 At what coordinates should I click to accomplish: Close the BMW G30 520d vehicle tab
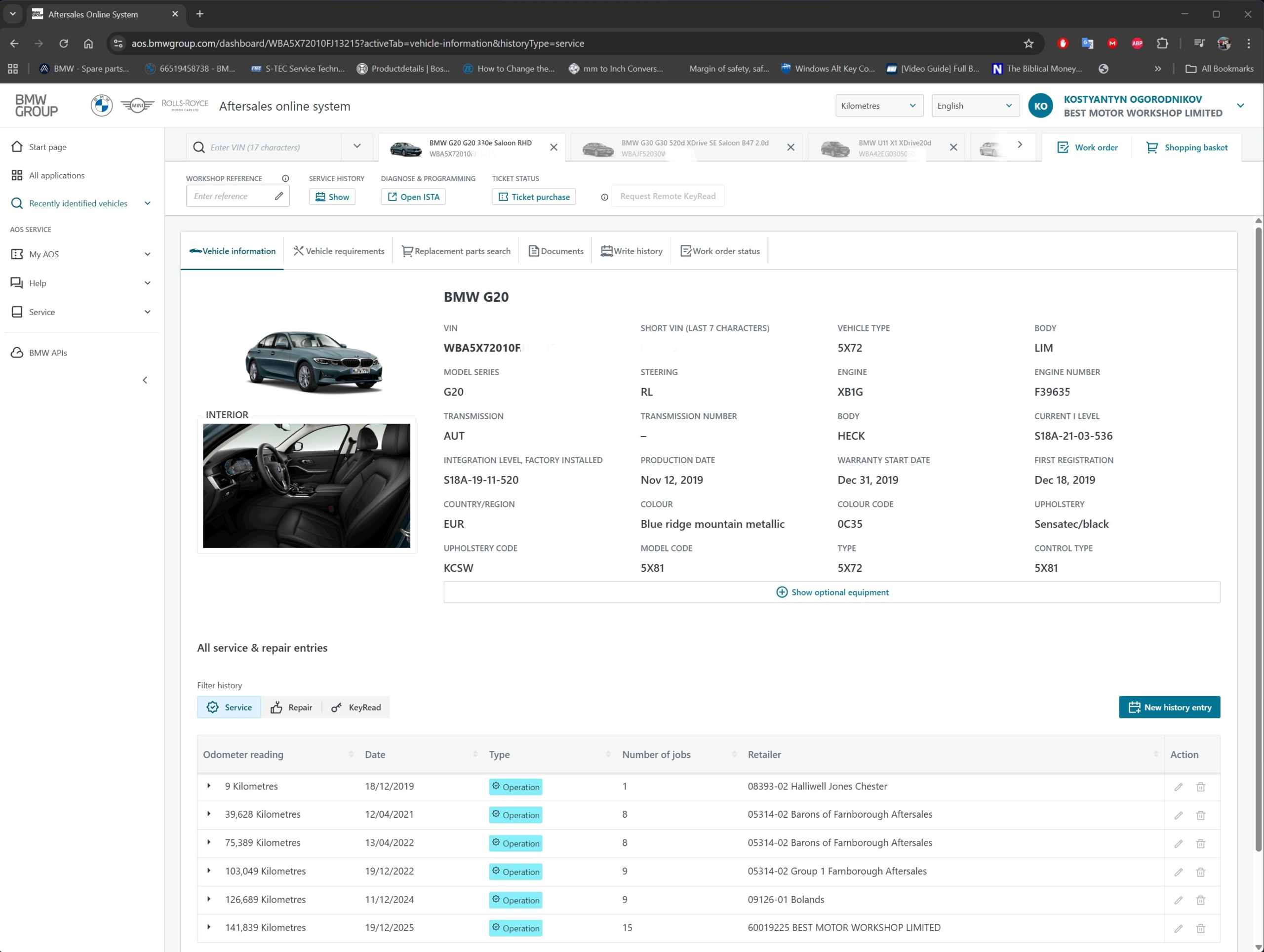[x=791, y=148]
